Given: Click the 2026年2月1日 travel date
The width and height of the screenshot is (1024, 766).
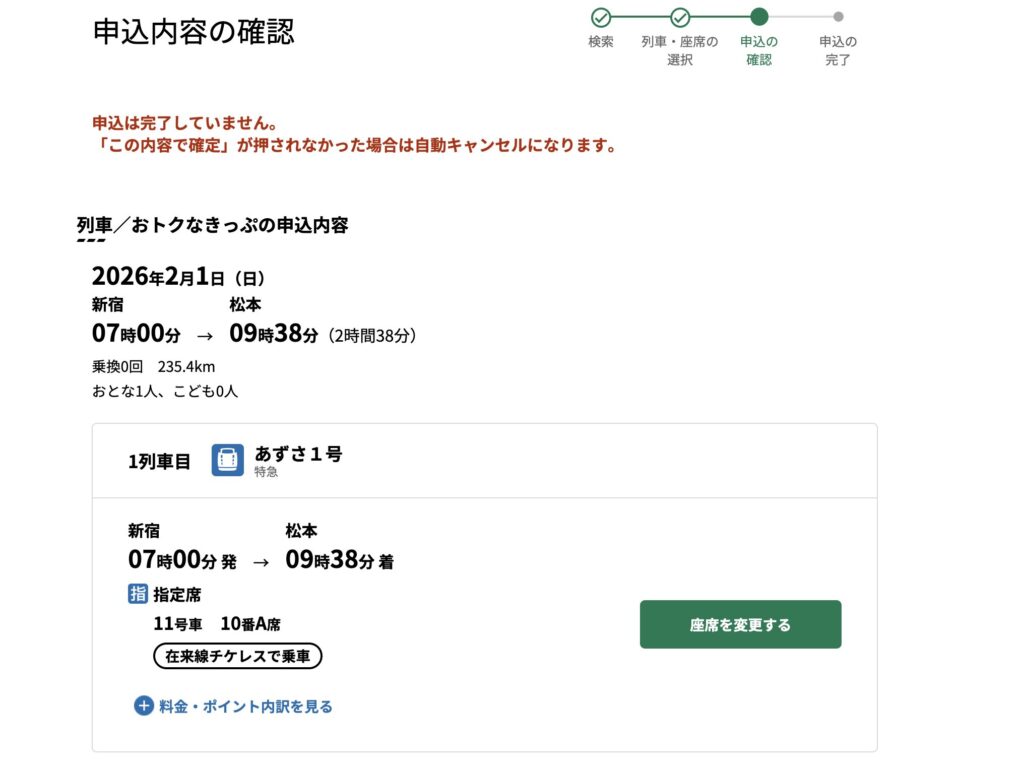Looking at the screenshot, I should pyautogui.click(x=178, y=277).
